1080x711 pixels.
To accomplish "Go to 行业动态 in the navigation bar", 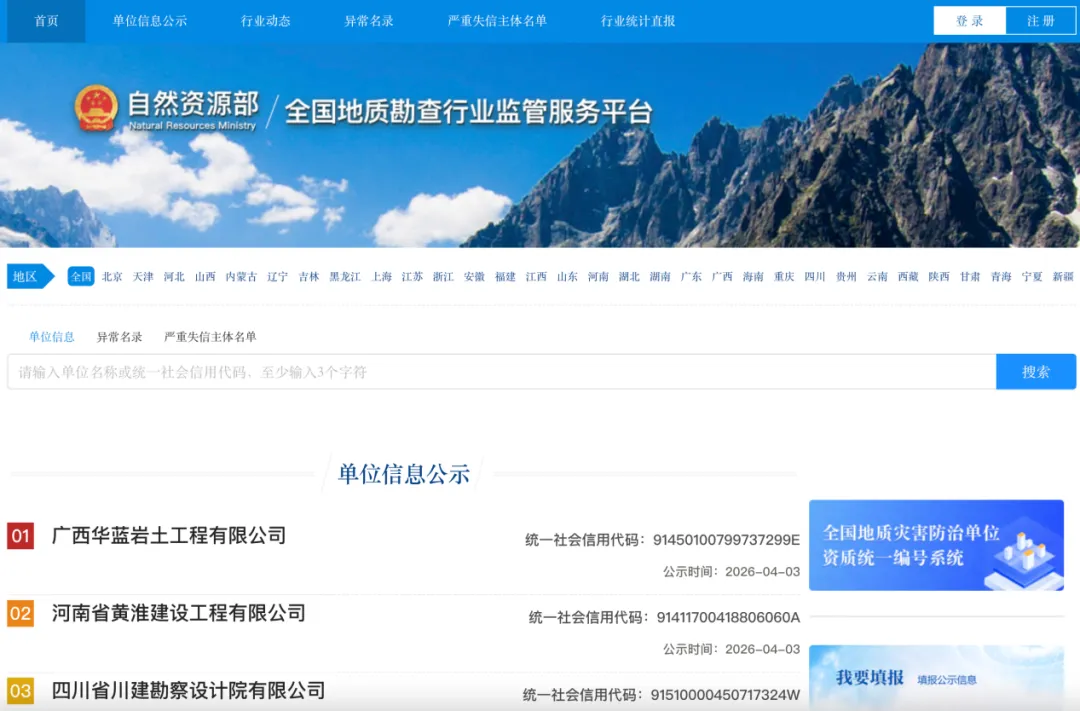I will (x=266, y=21).
